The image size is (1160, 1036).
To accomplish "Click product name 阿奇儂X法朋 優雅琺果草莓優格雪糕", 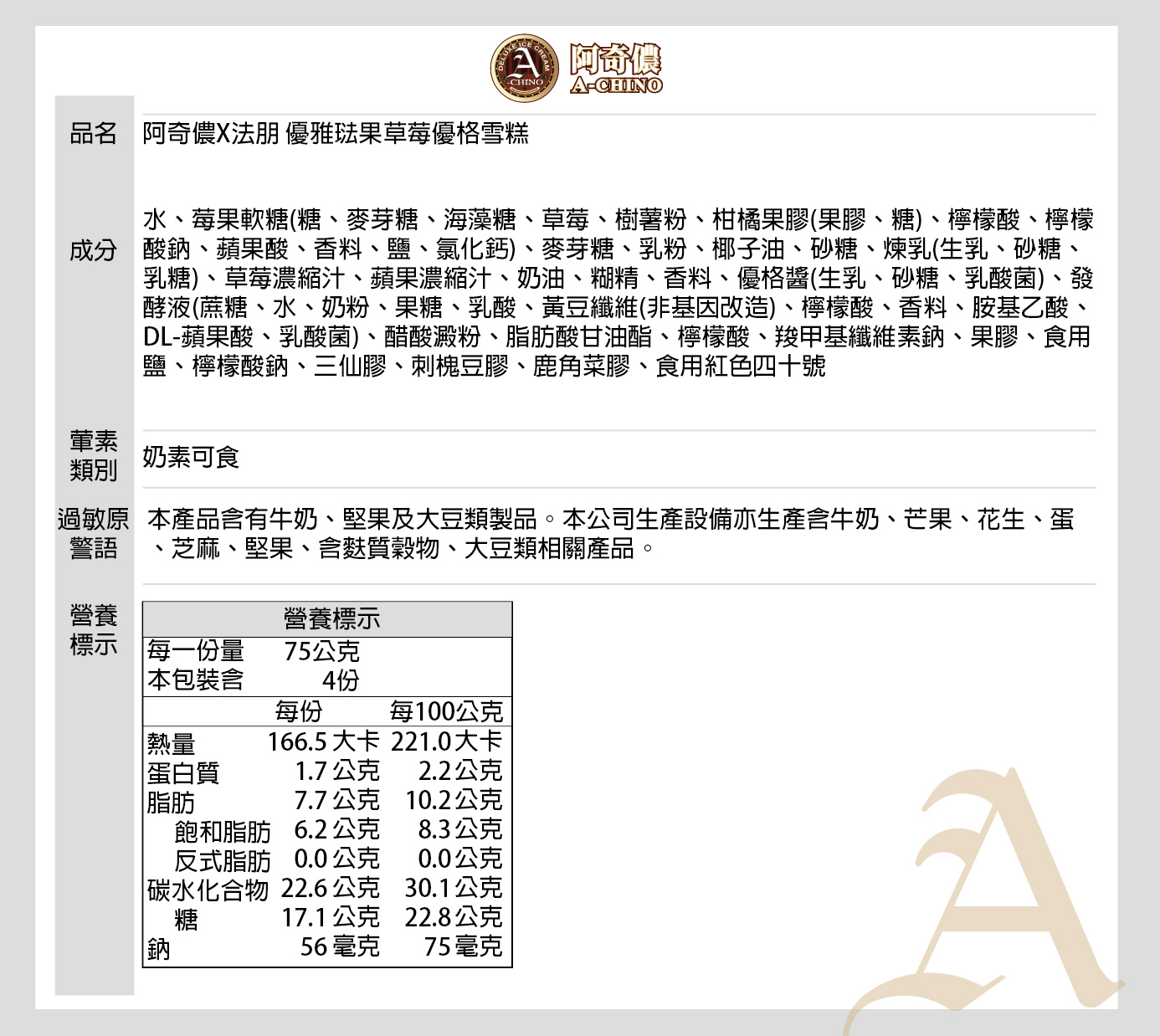I will point(336,133).
